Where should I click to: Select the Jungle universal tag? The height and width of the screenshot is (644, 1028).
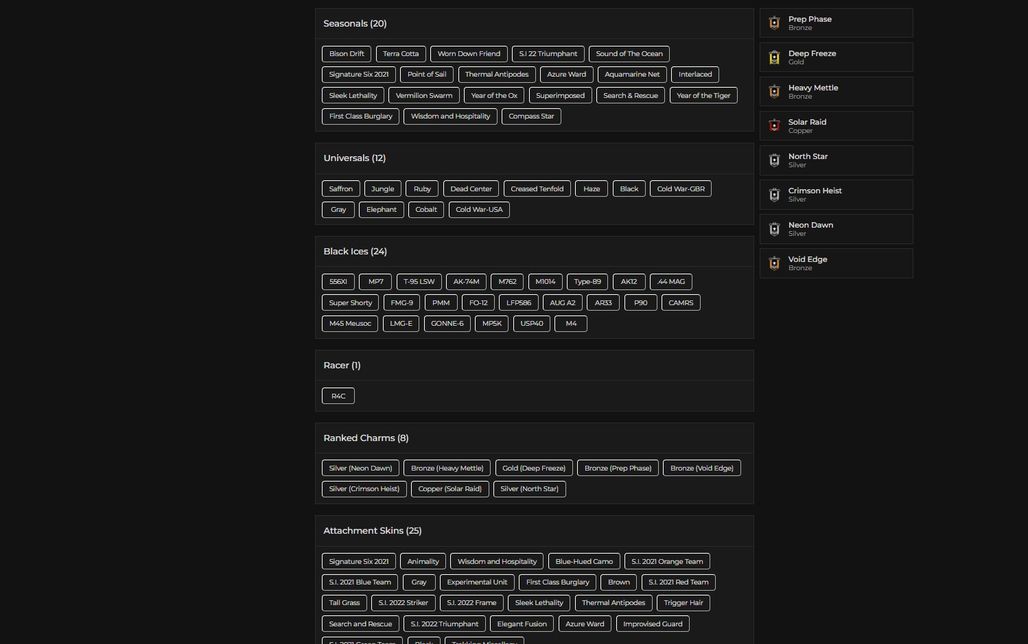coord(382,189)
